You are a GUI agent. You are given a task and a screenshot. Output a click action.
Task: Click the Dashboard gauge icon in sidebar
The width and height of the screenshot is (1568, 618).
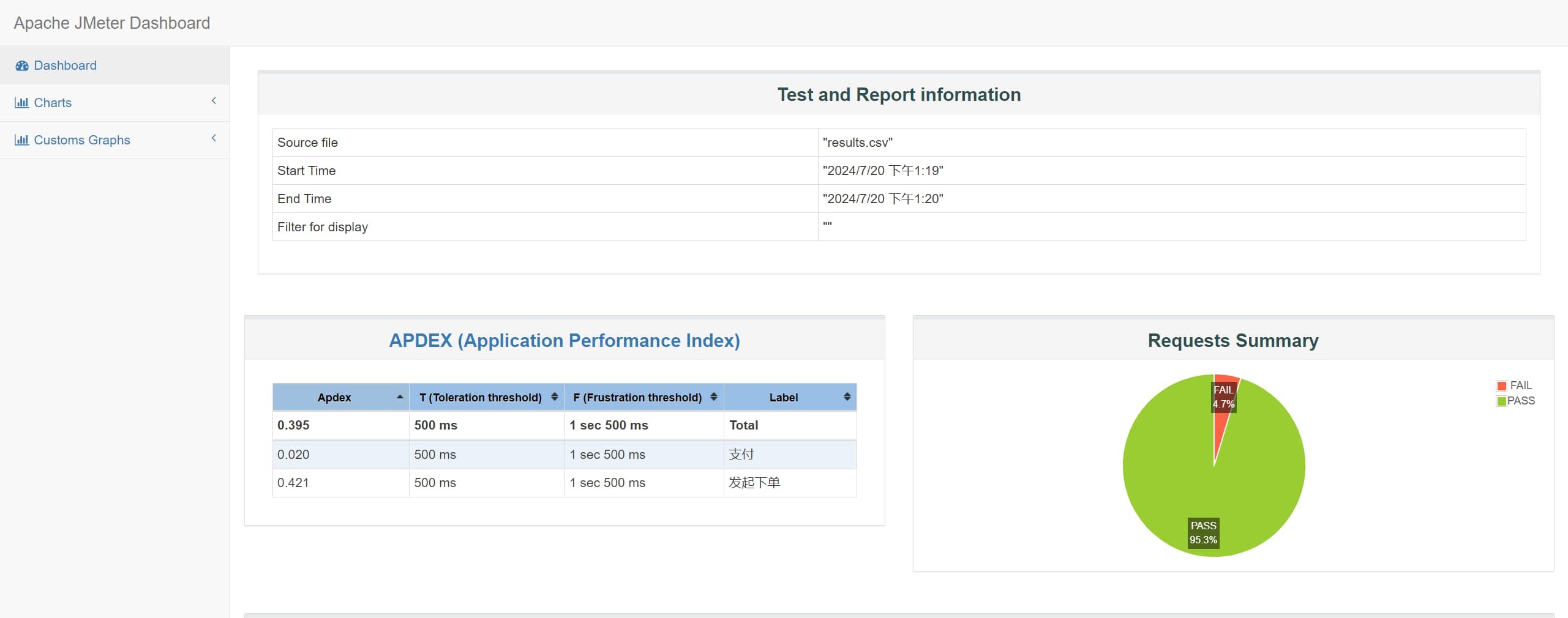(x=22, y=65)
